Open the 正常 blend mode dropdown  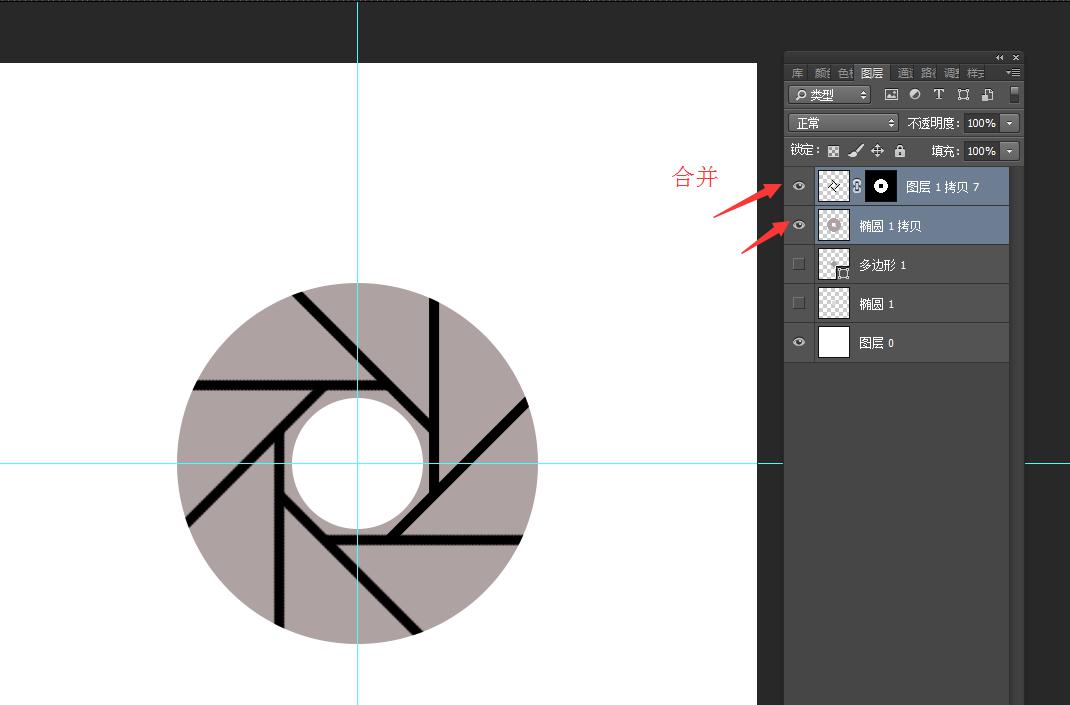coord(843,123)
